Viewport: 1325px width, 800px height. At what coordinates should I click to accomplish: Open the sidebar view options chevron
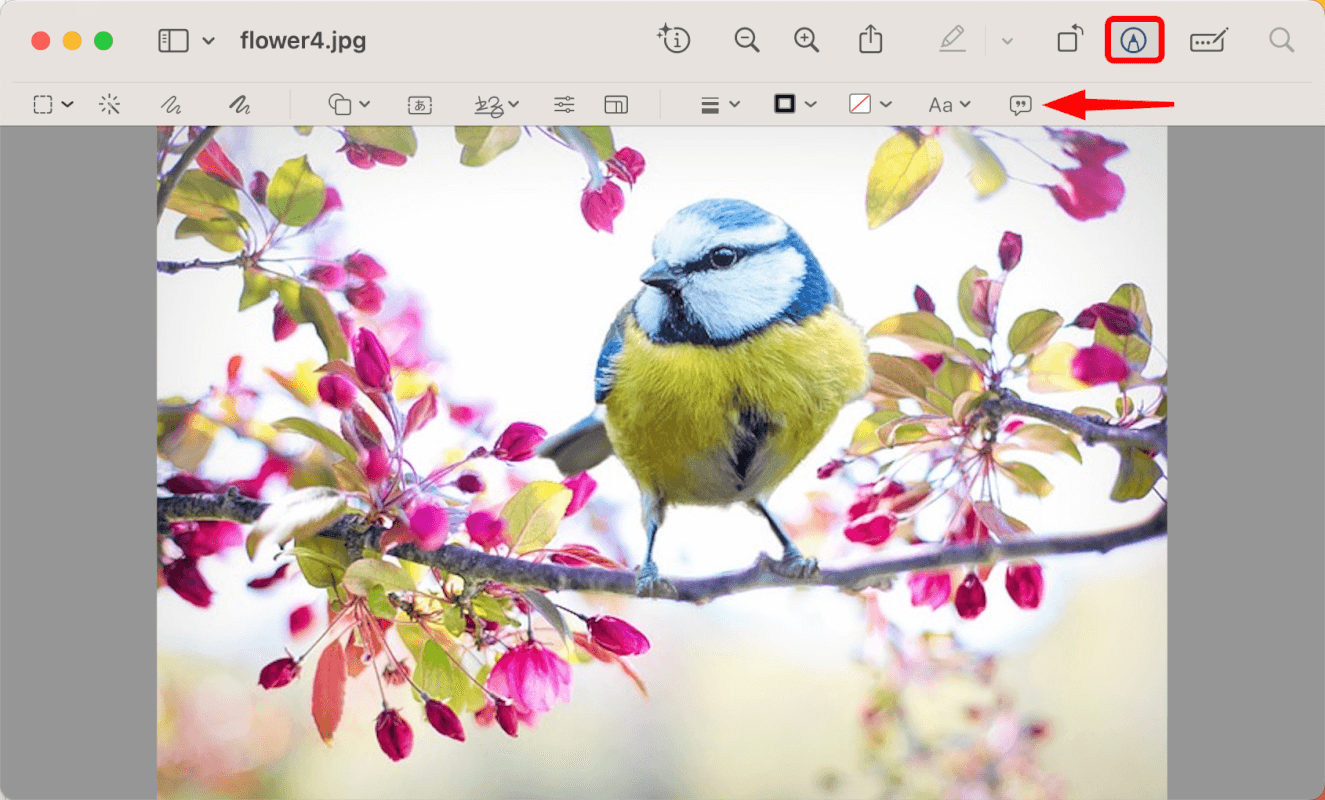209,41
